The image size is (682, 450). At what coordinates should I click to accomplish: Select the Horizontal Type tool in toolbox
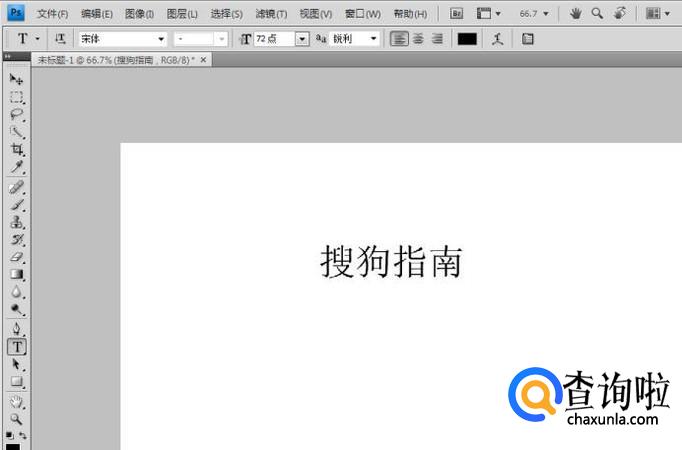(x=17, y=347)
